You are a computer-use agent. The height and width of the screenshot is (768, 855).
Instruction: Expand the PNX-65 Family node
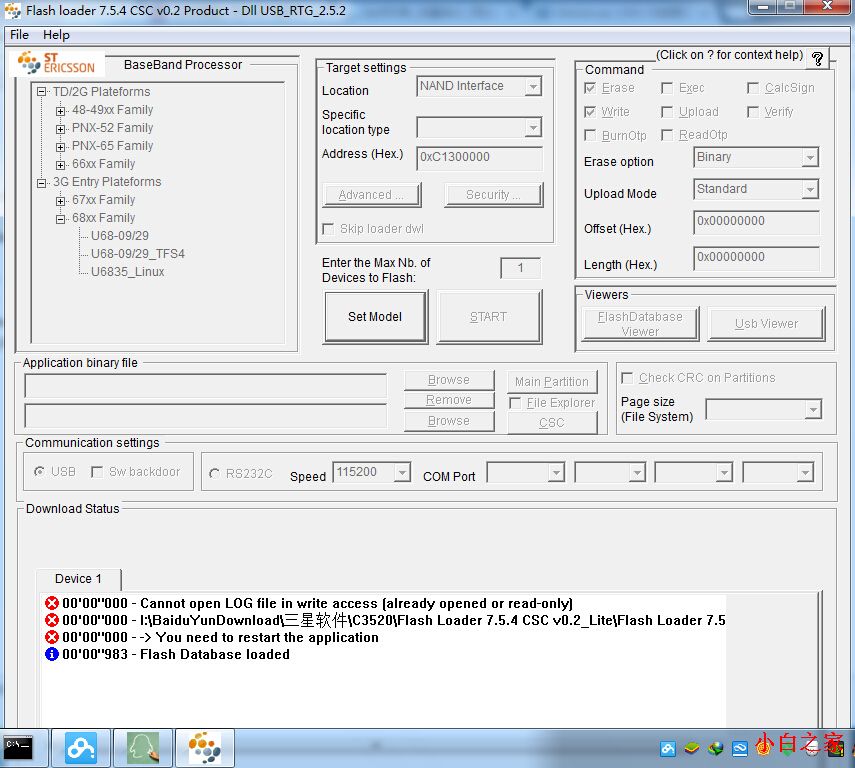tap(61, 147)
